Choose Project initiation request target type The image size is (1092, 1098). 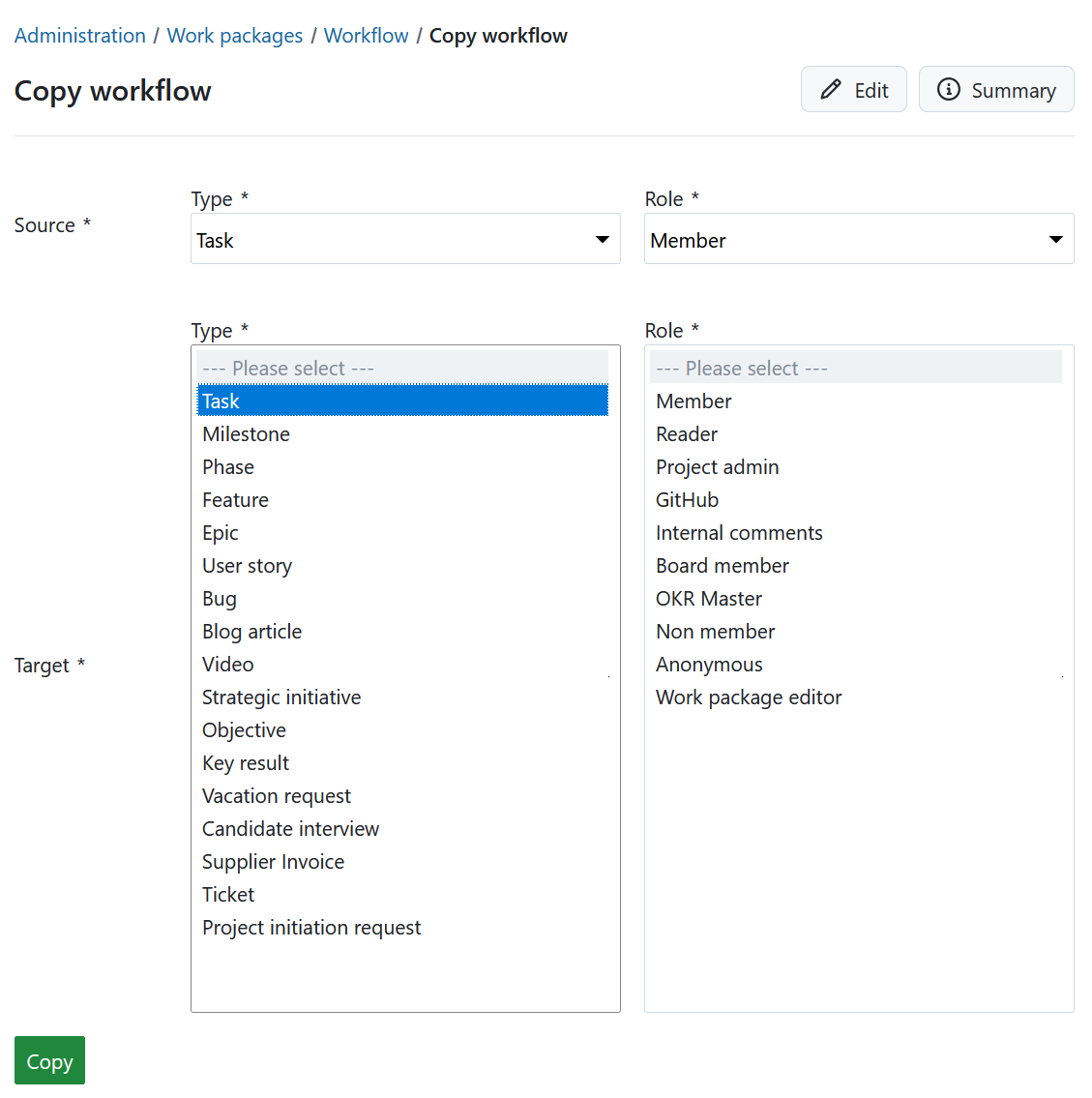click(x=311, y=927)
